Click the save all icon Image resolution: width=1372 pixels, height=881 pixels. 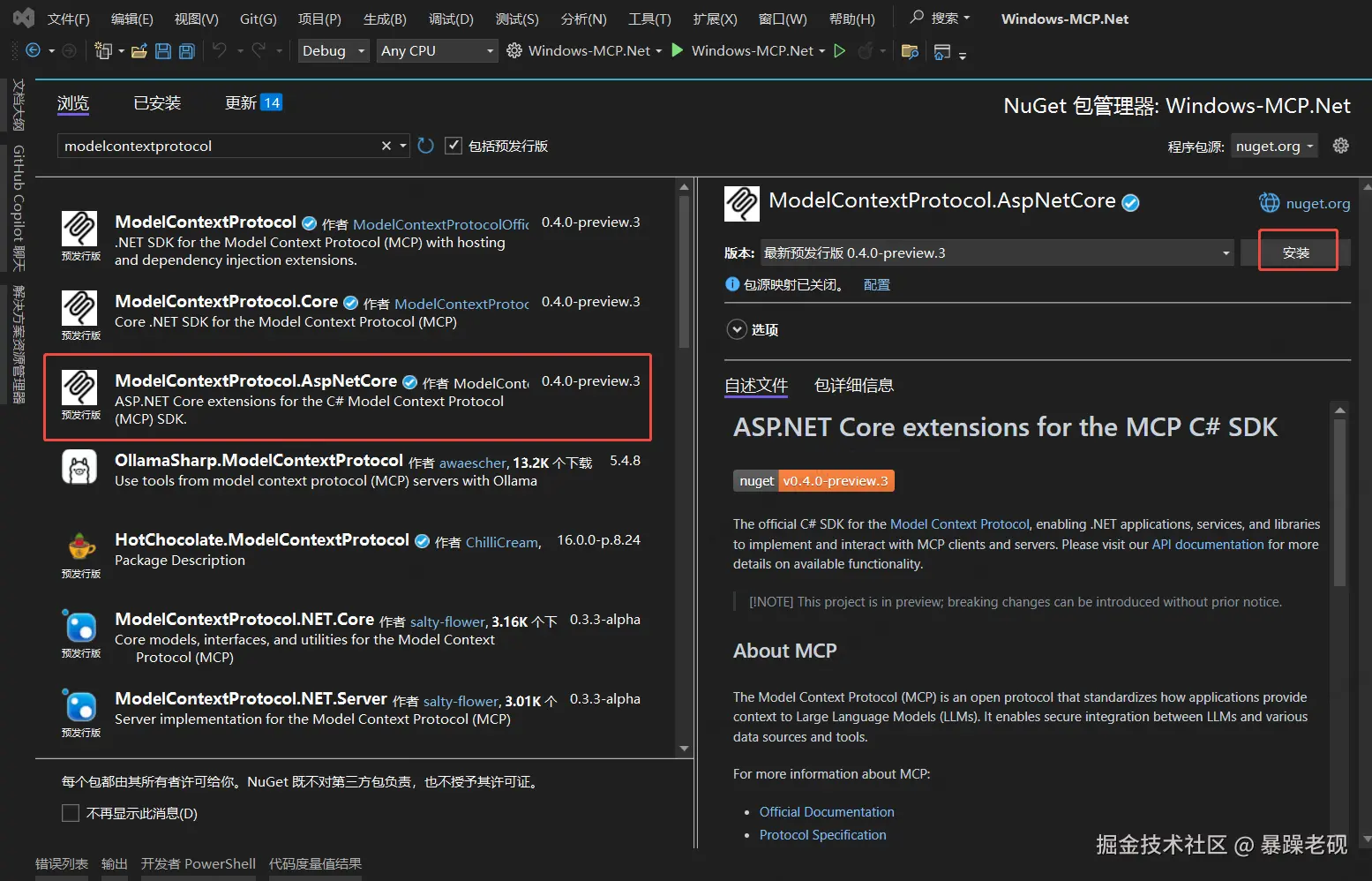[x=187, y=51]
